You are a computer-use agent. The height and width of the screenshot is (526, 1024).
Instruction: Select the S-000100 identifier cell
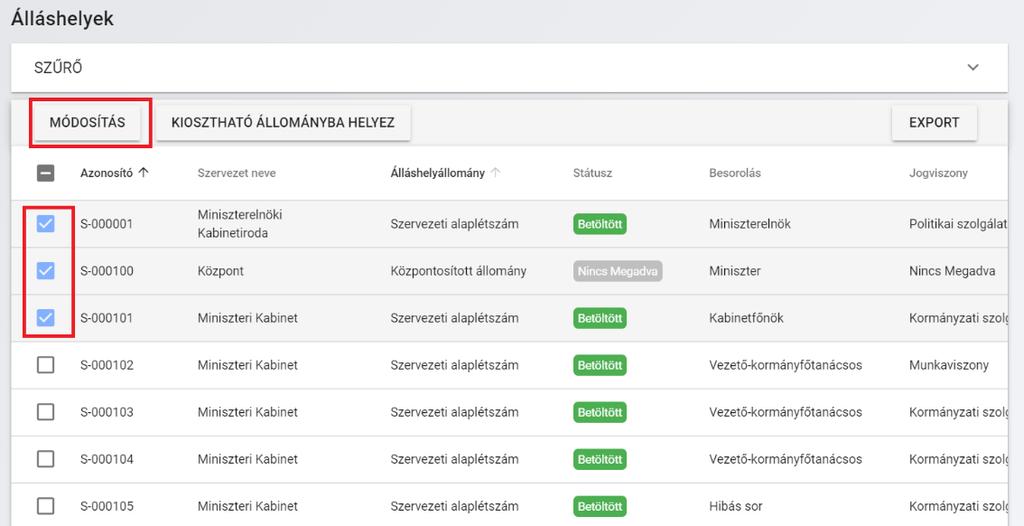[x=107, y=271]
